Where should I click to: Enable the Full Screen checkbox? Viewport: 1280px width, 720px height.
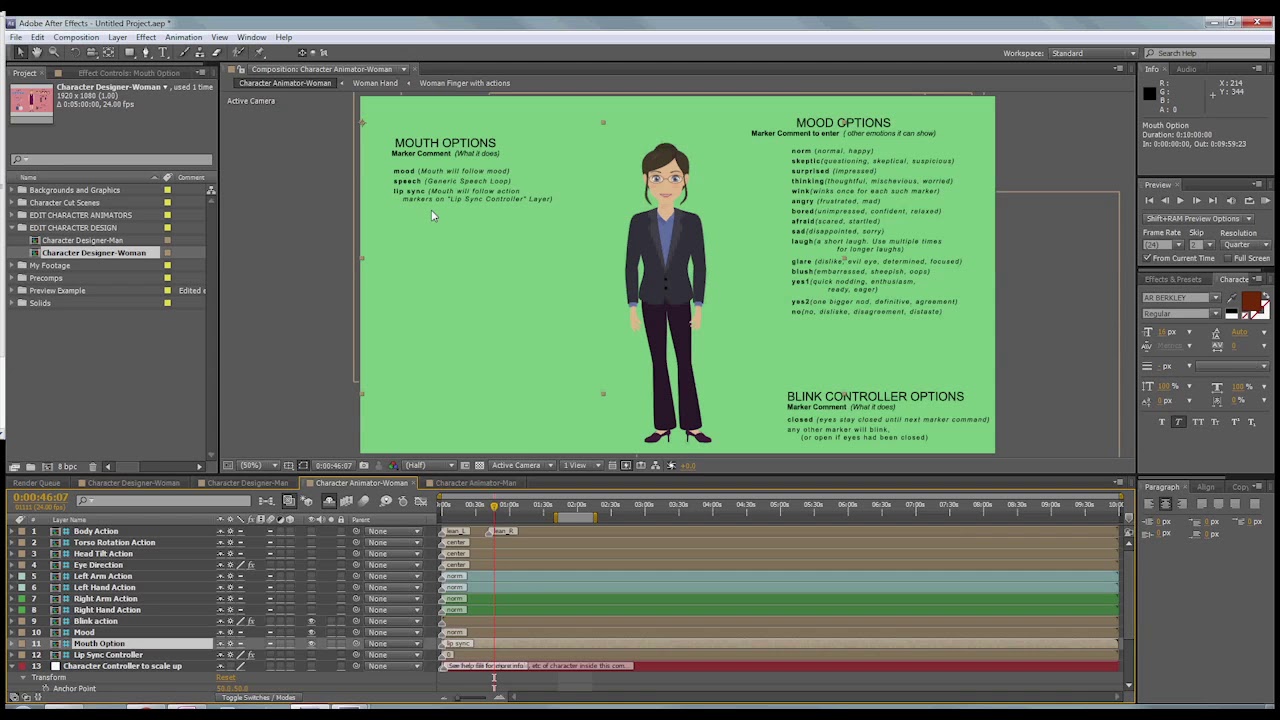tap(1228, 258)
